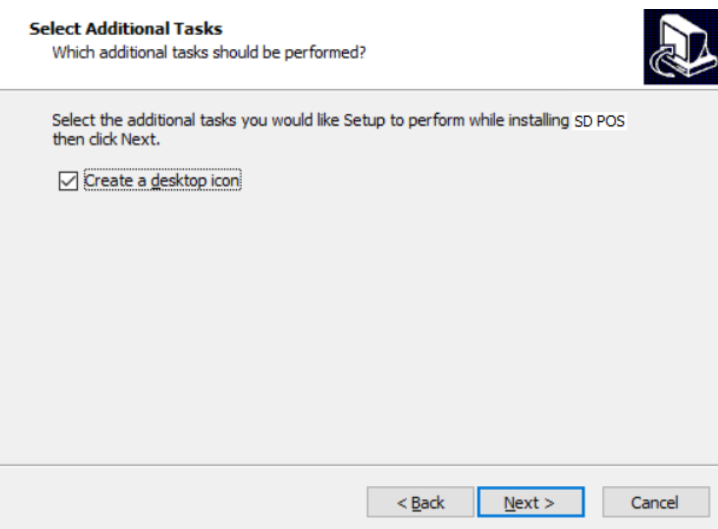Click the checkmark inside the desktop icon box
718x529 pixels.
[x=68, y=181]
